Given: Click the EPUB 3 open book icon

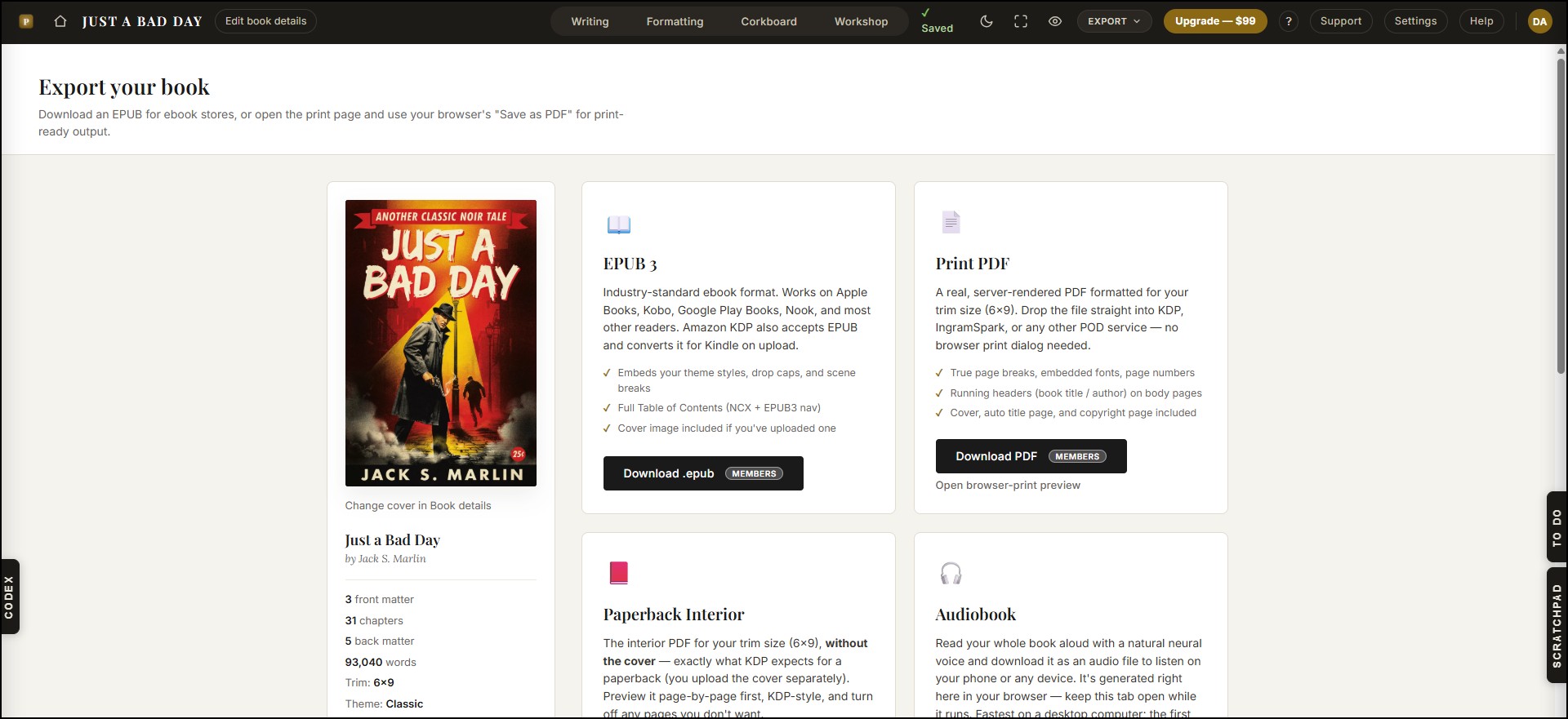Looking at the screenshot, I should (x=618, y=224).
